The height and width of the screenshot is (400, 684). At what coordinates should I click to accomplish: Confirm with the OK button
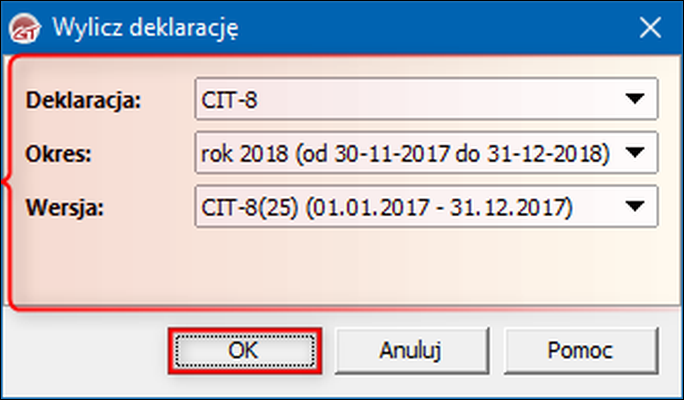[x=245, y=351]
